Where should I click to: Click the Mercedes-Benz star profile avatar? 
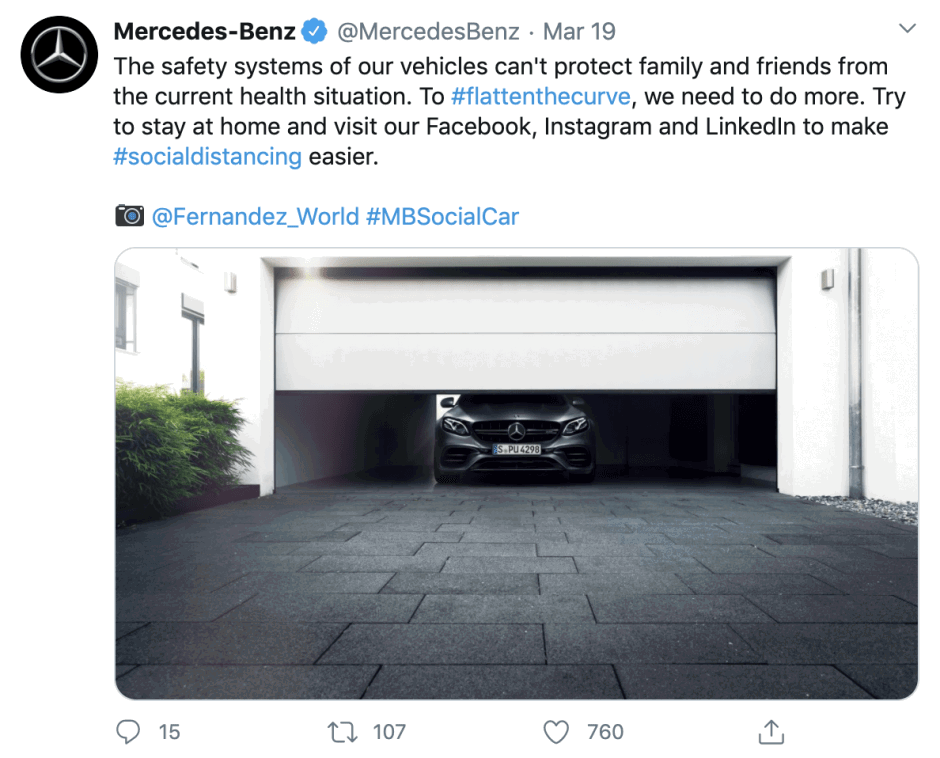tap(59, 55)
